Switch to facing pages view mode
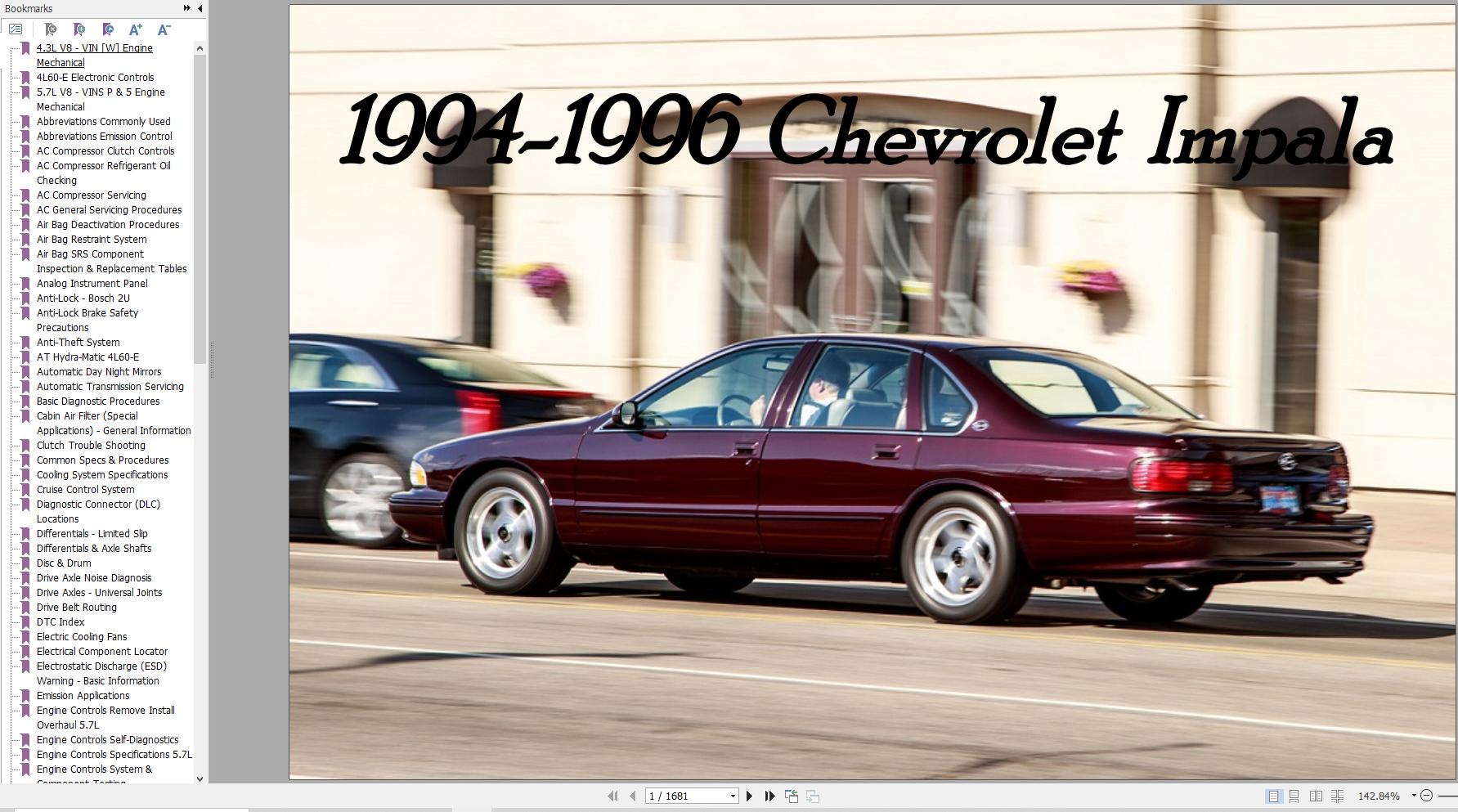Image resolution: width=1458 pixels, height=812 pixels. (1316, 796)
